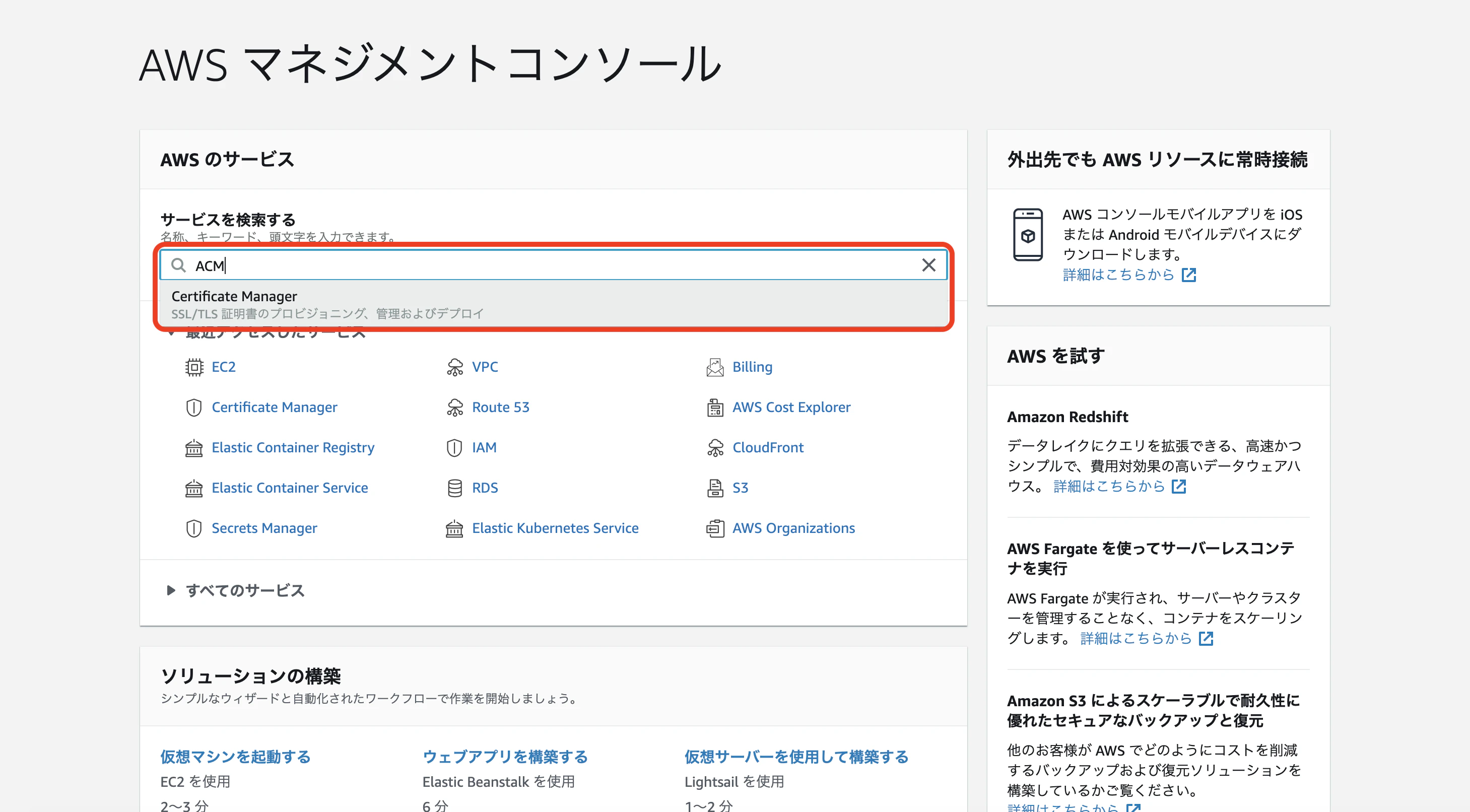The image size is (1470, 812).
Task: Select Certificate Manager search suggestion
Action: coord(553,304)
